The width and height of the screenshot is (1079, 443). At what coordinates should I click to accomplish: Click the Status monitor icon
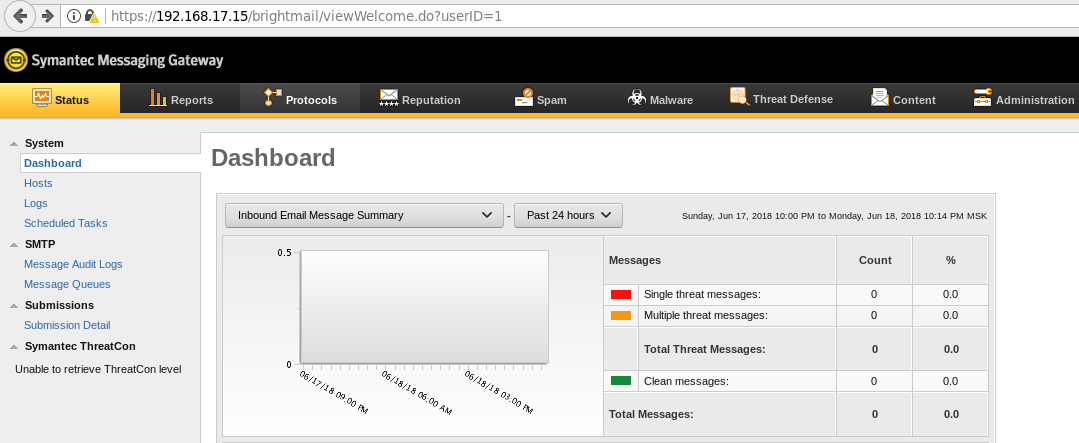[42, 98]
